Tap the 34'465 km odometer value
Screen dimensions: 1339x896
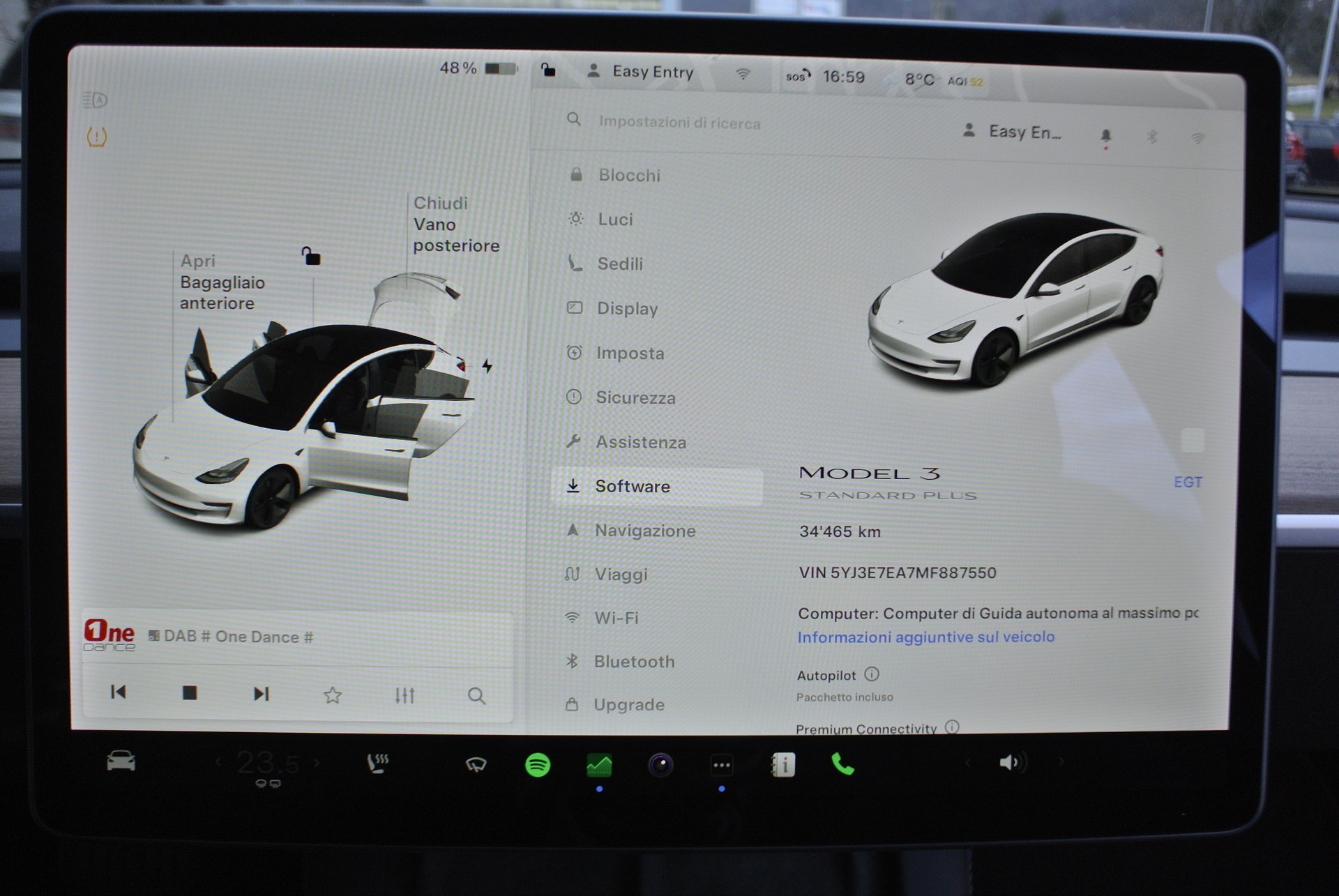tap(840, 531)
